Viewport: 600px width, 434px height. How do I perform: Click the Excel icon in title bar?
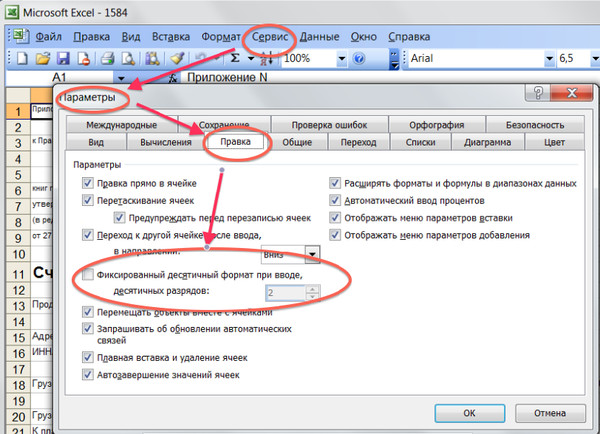coord(12,12)
